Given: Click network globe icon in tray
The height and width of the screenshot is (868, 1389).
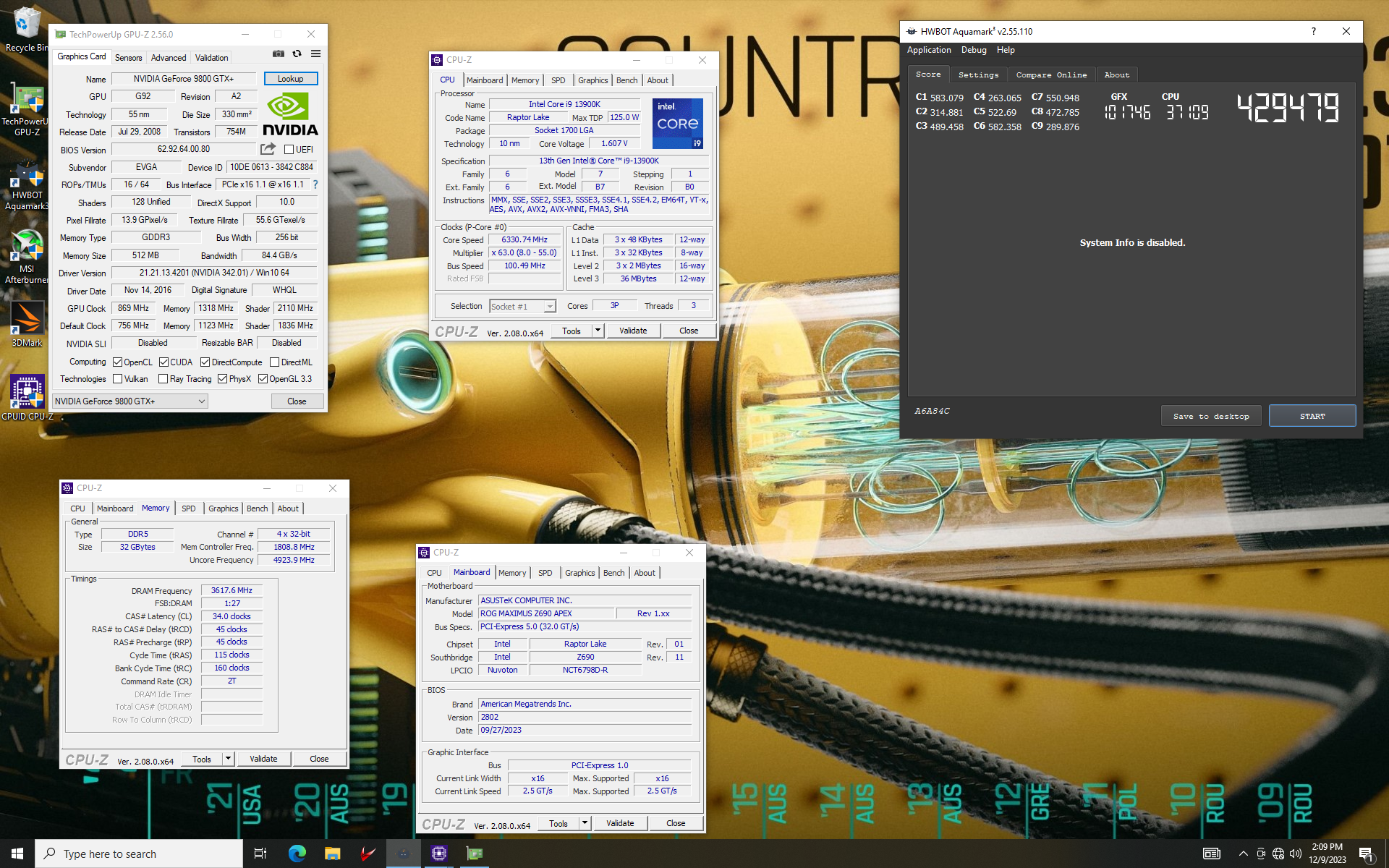Looking at the screenshot, I should (1278, 854).
